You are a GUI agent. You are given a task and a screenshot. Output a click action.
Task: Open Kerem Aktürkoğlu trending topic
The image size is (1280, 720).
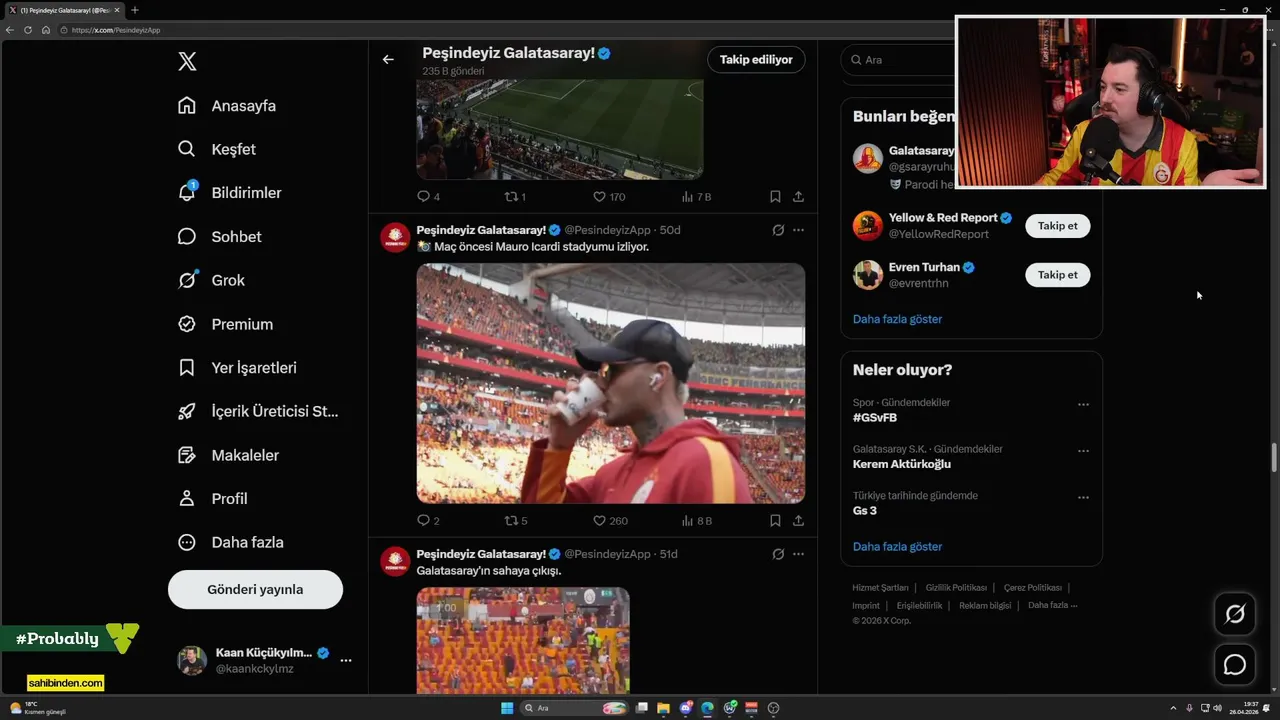pos(902,464)
